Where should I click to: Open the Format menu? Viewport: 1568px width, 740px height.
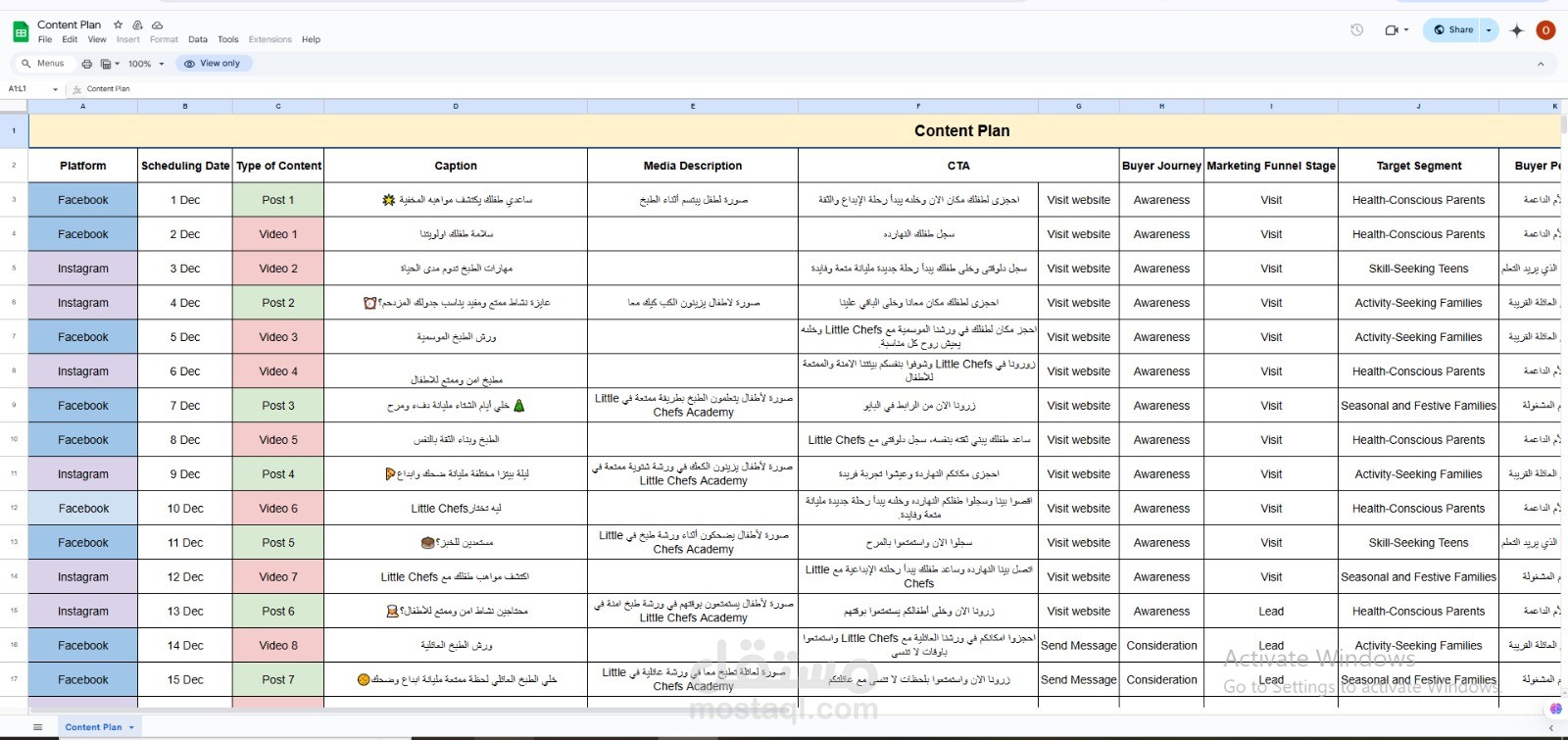coord(164,40)
